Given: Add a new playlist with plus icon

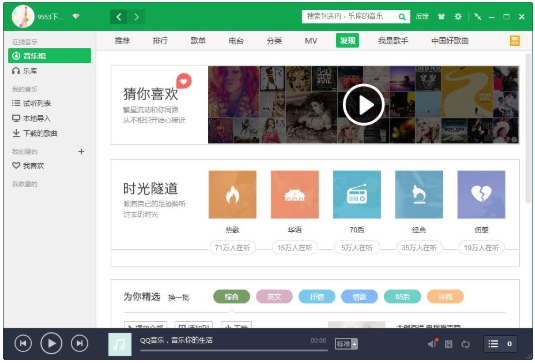Looking at the screenshot, I should [x=81, y=151].
